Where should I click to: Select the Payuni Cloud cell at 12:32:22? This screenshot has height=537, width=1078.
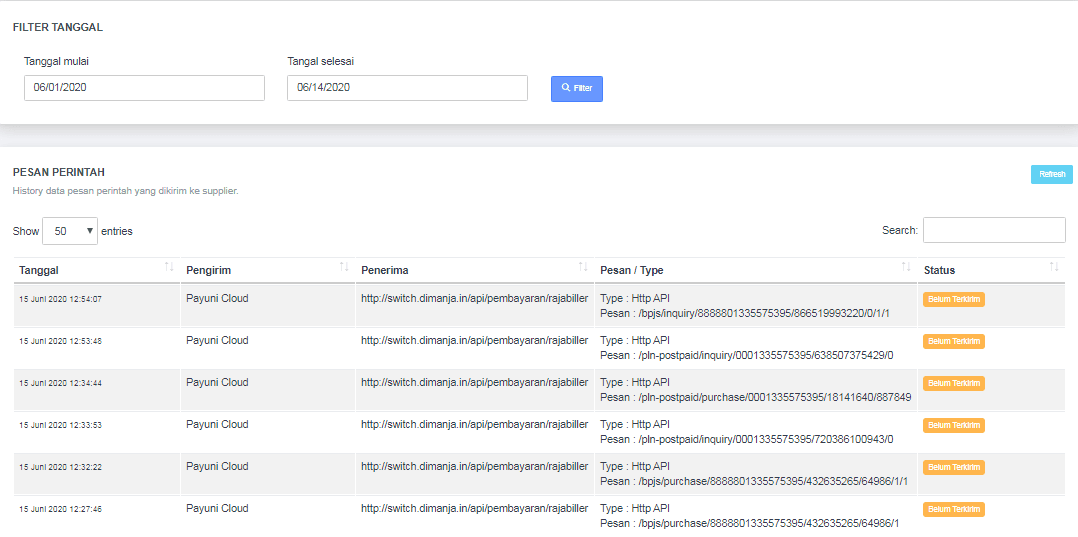(x=217, y=466)
